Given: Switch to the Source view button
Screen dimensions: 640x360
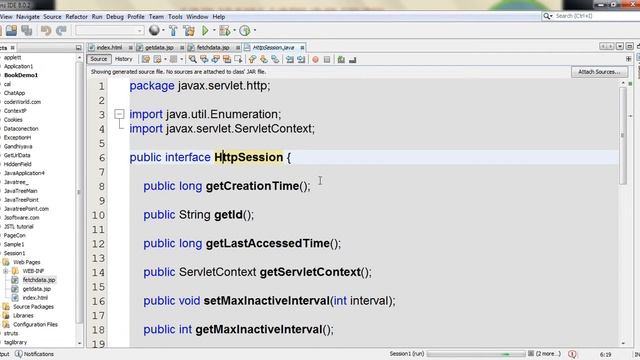Looking at the screenshot, I should point(99,59).
